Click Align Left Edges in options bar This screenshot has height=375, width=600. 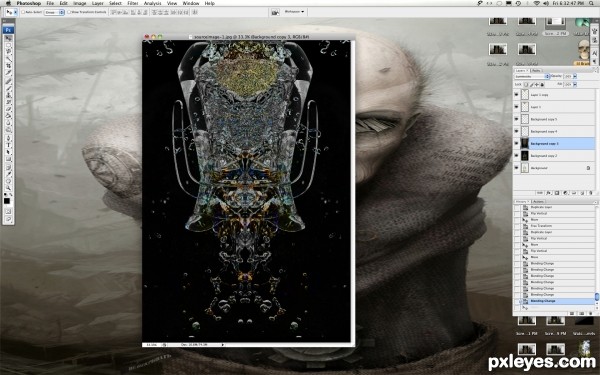point(133,12)
